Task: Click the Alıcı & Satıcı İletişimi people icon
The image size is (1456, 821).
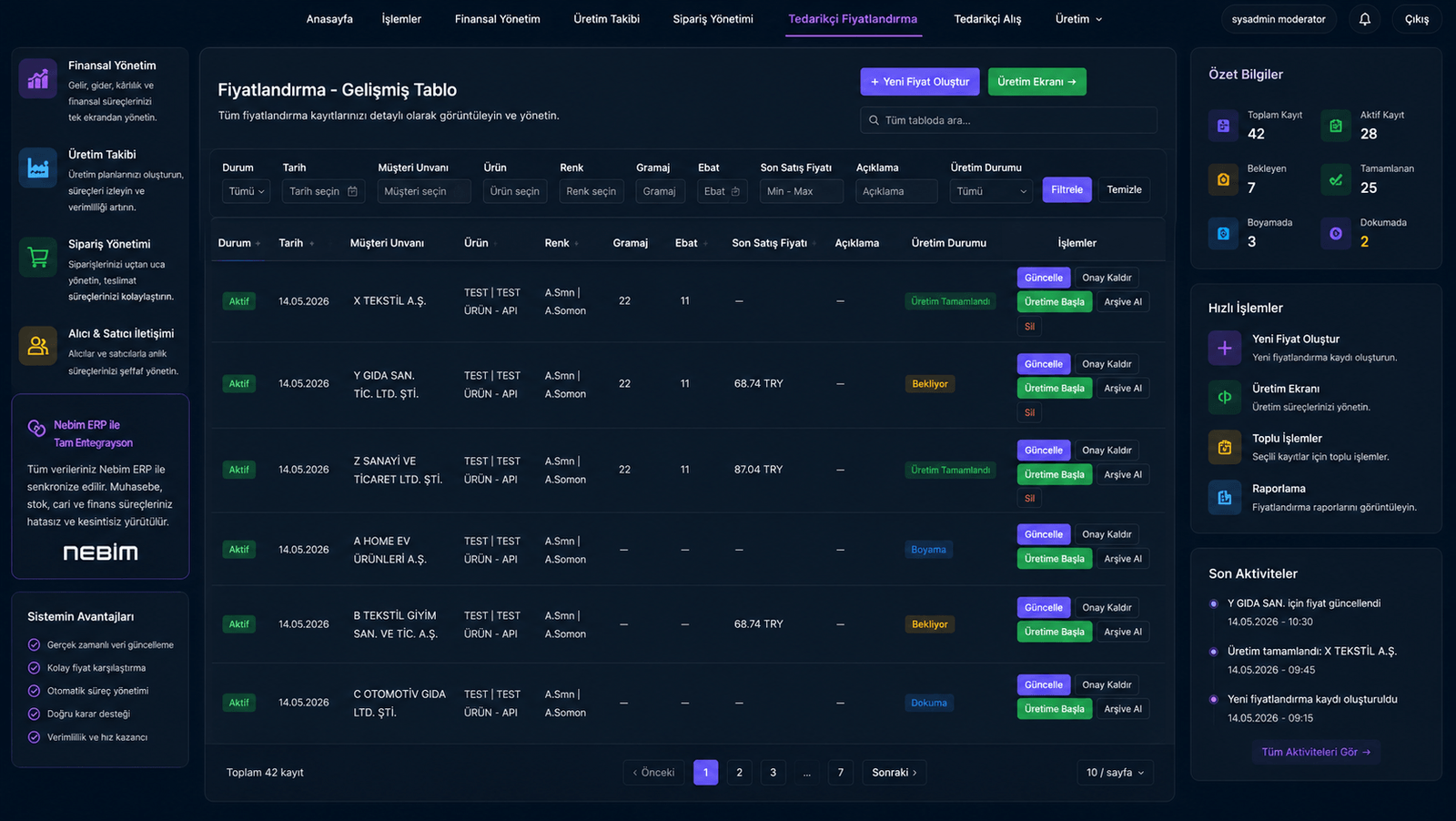Action: pos(38,346)
